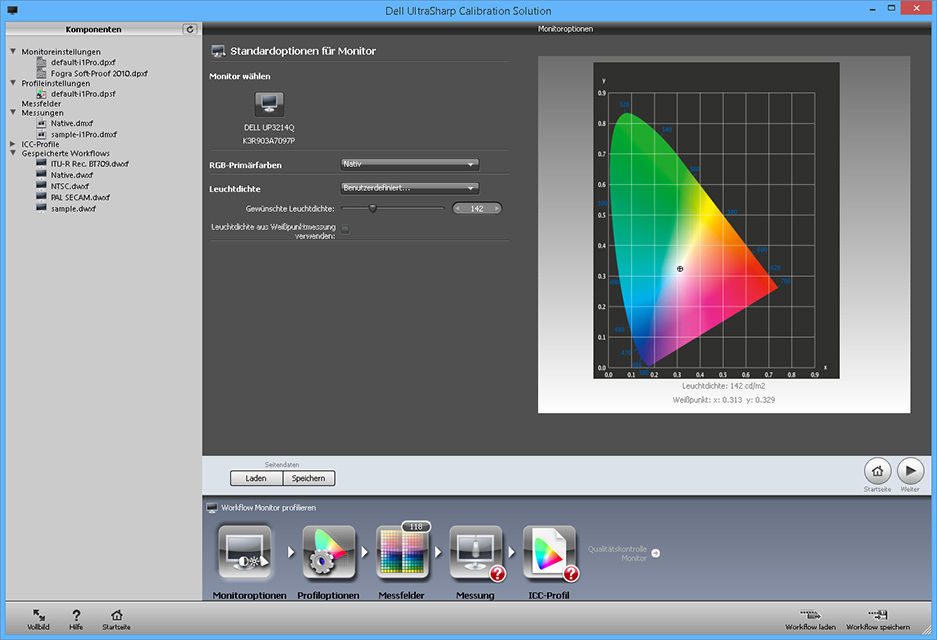This screenshot has width=937, height=640.
Task: Select Native.dwxf workflow
Action: click(x=72, y=175)
